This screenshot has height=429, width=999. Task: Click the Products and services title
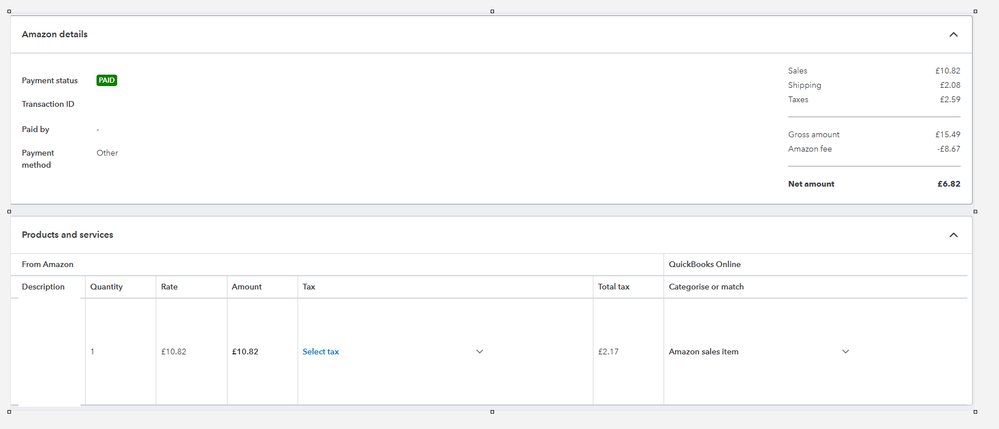coord(68,235)
